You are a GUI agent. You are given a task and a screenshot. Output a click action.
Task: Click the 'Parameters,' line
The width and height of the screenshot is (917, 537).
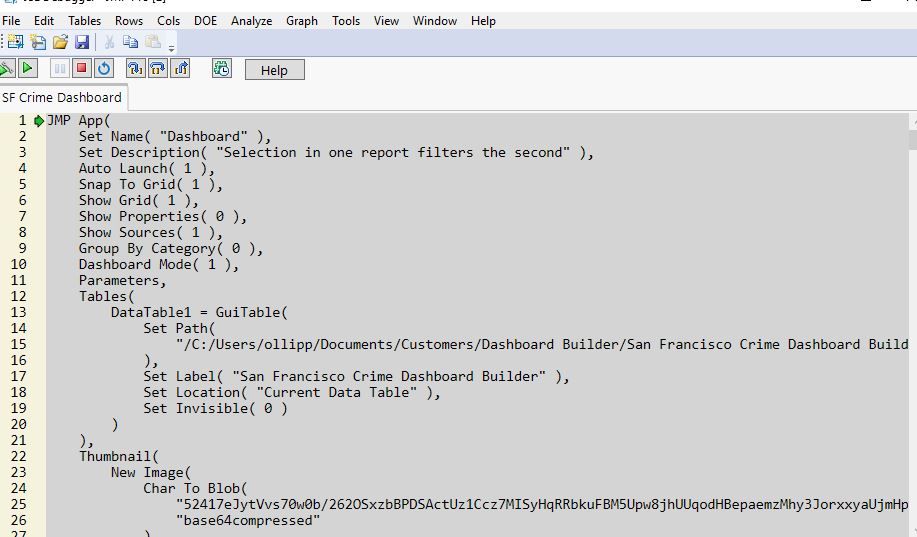click(123, 280)
